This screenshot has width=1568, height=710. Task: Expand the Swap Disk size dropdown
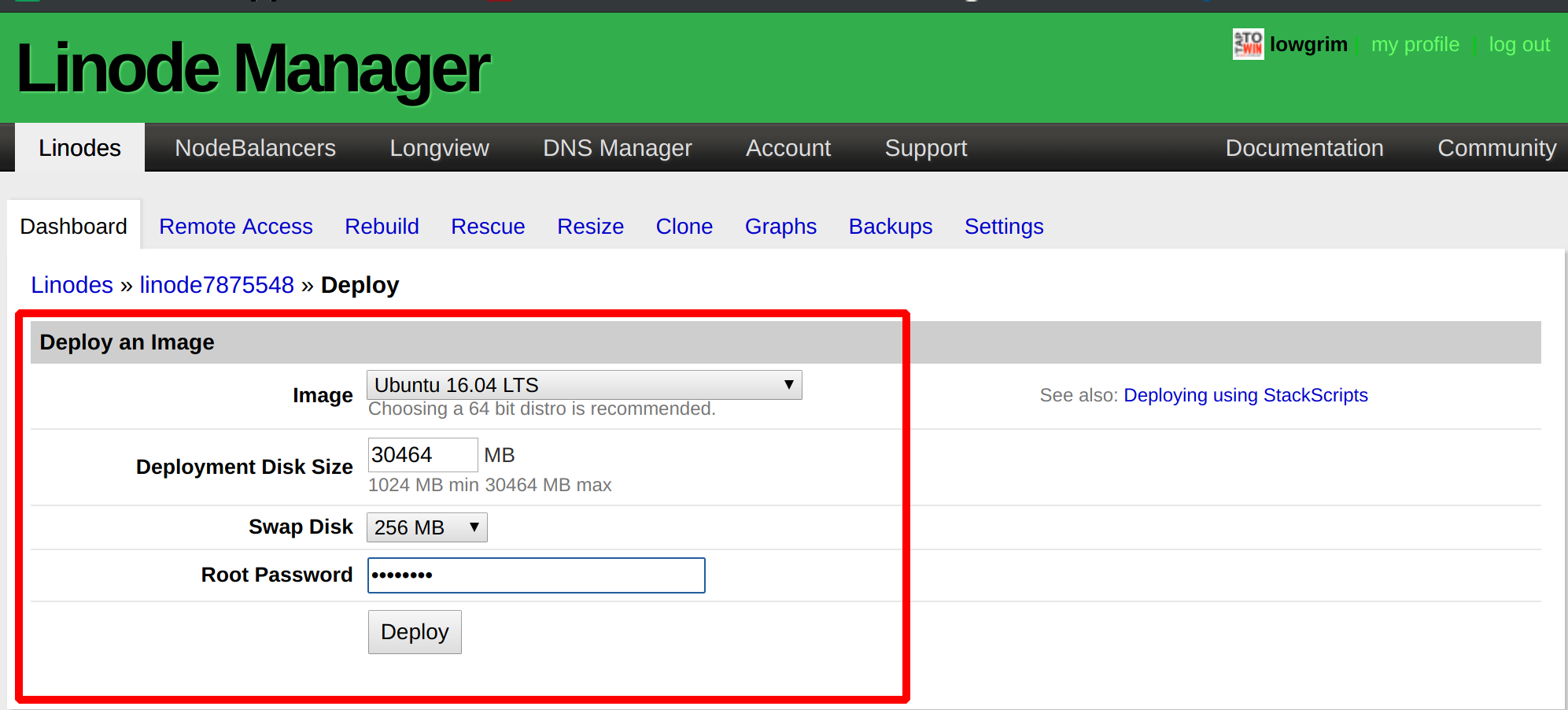[426, 527]
